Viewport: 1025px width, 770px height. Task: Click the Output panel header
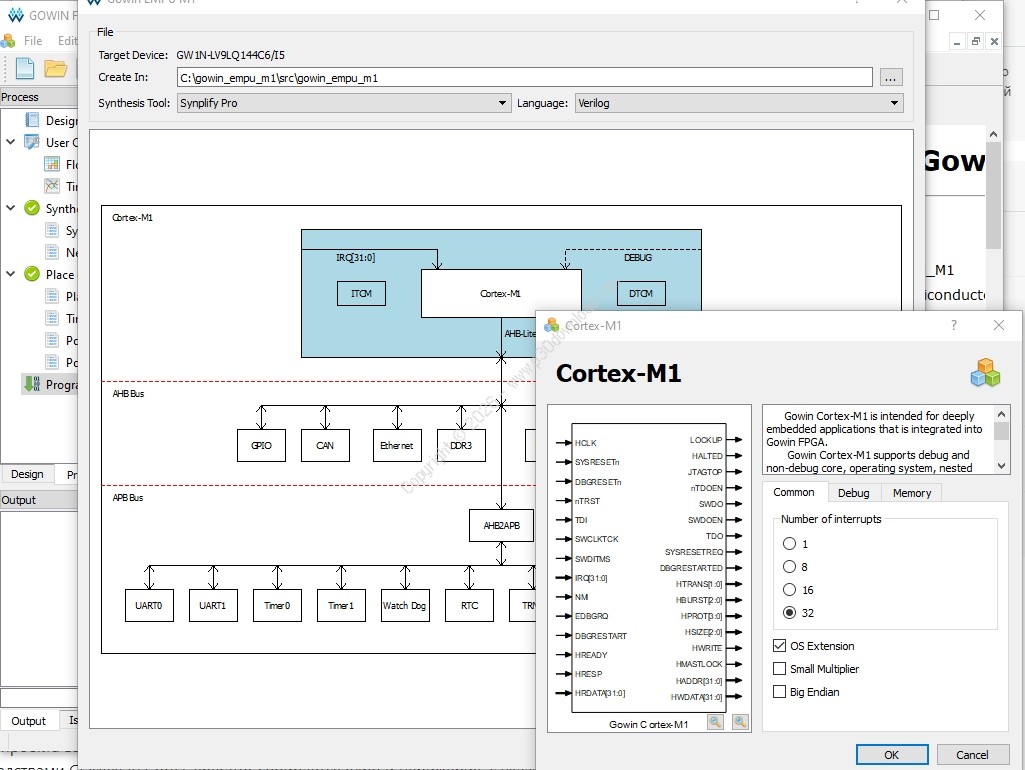39,500
